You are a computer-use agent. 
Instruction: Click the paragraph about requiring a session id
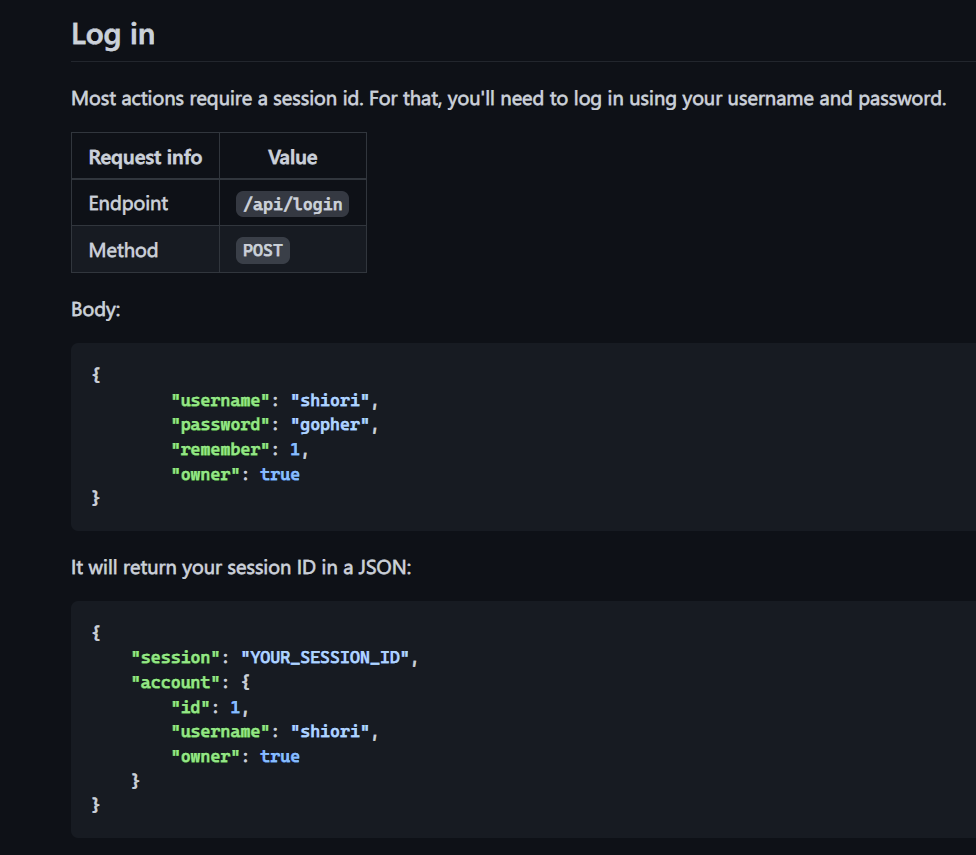pos(508,99)
